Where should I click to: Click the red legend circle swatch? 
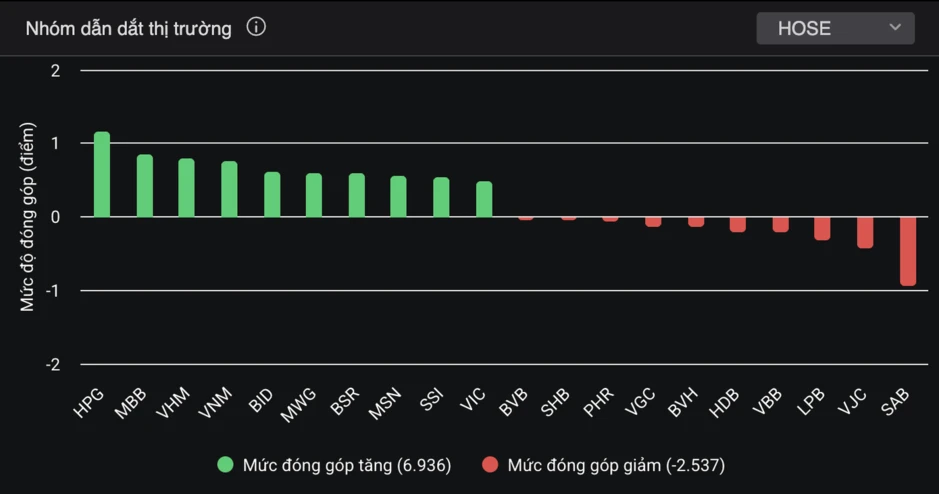(x=490, y=465)
